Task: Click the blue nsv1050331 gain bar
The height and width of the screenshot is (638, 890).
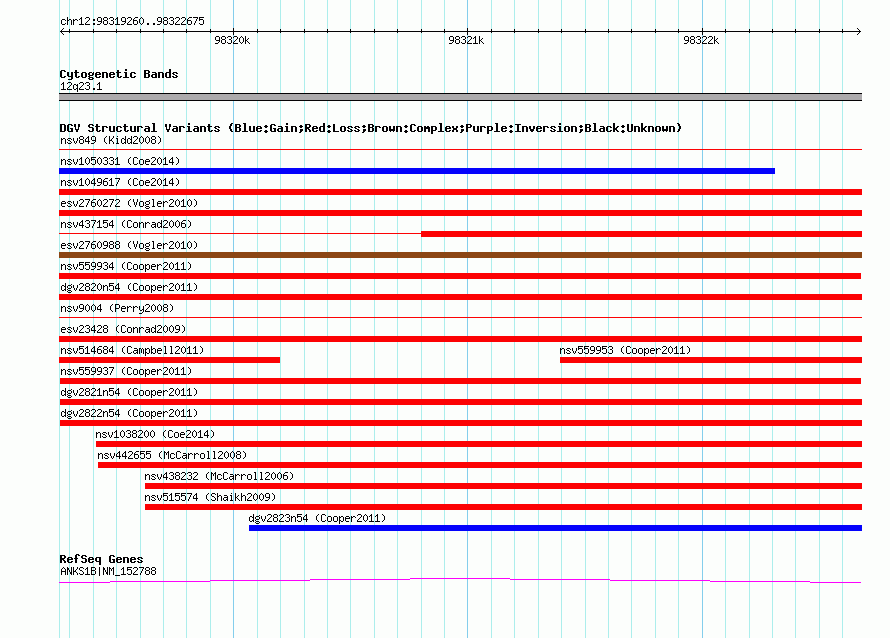Action: click(x=417, y=171)
